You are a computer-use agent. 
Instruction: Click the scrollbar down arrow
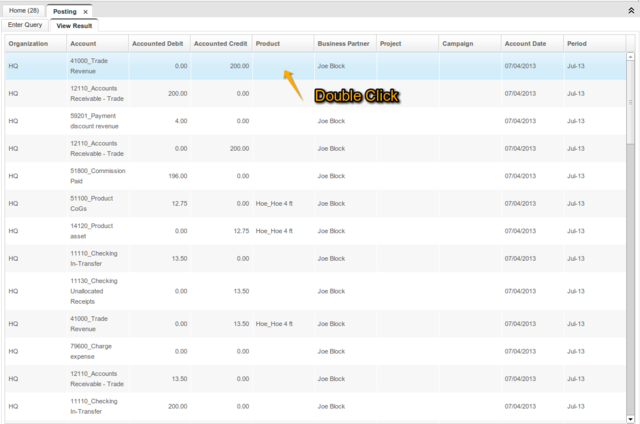[x=630, y=416]
